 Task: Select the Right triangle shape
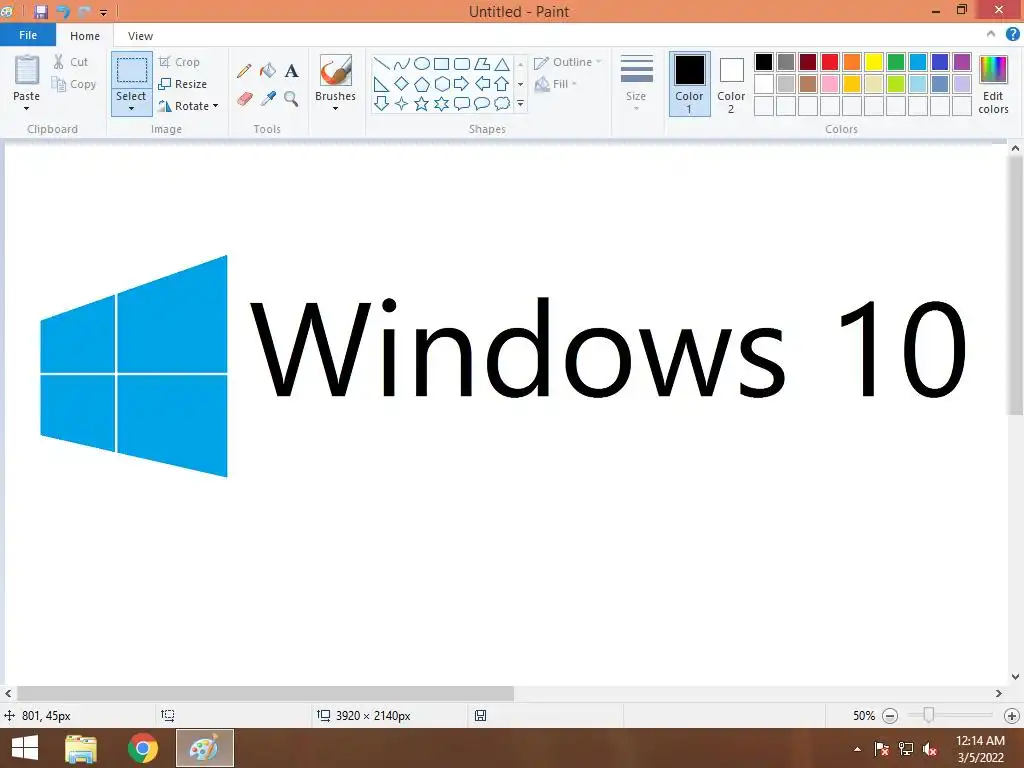click(x=381, y=84)
